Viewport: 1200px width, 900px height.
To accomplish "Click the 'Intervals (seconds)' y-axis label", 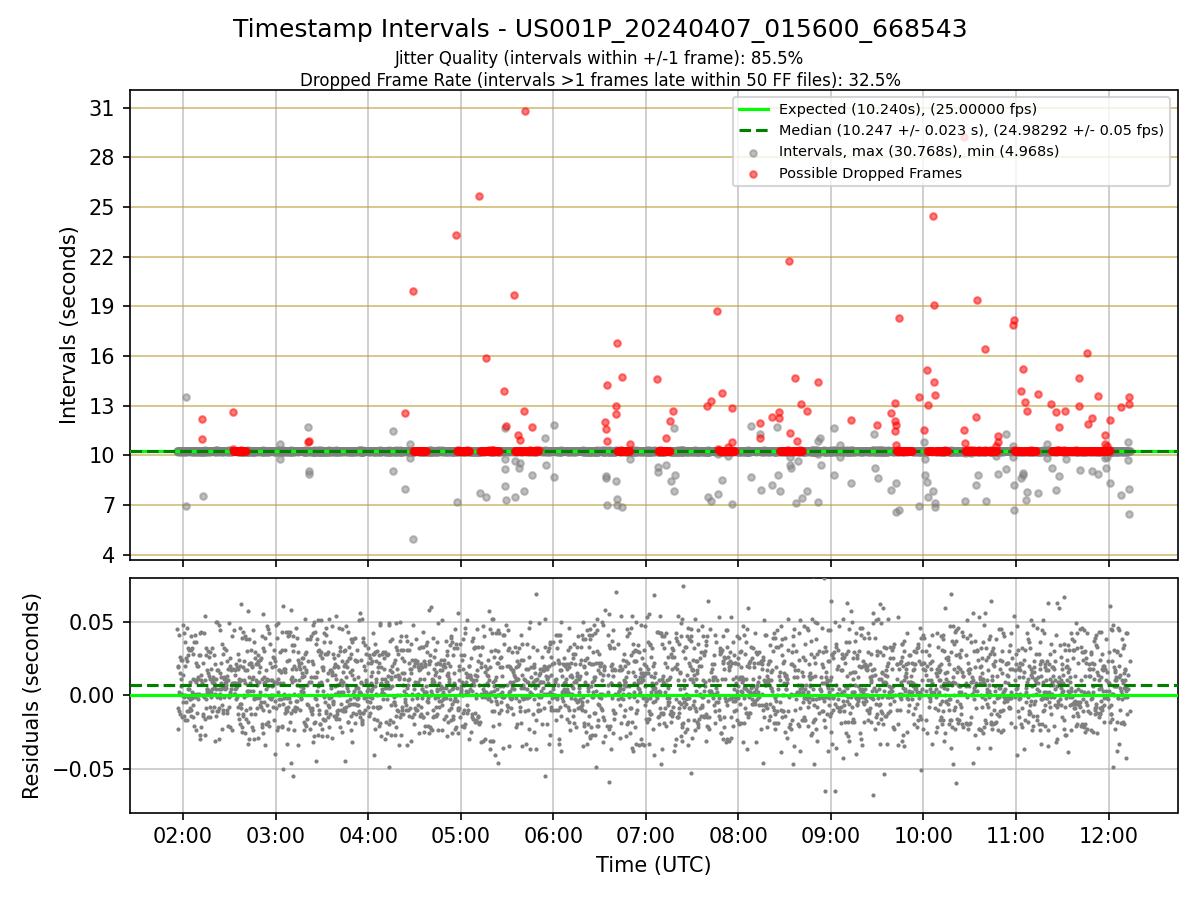I will click(68, 325).
